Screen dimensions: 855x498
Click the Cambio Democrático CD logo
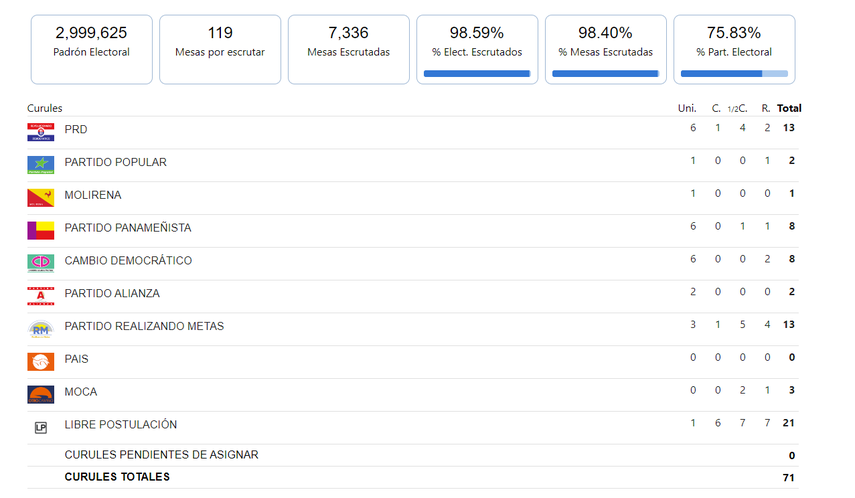coord(40,262)
